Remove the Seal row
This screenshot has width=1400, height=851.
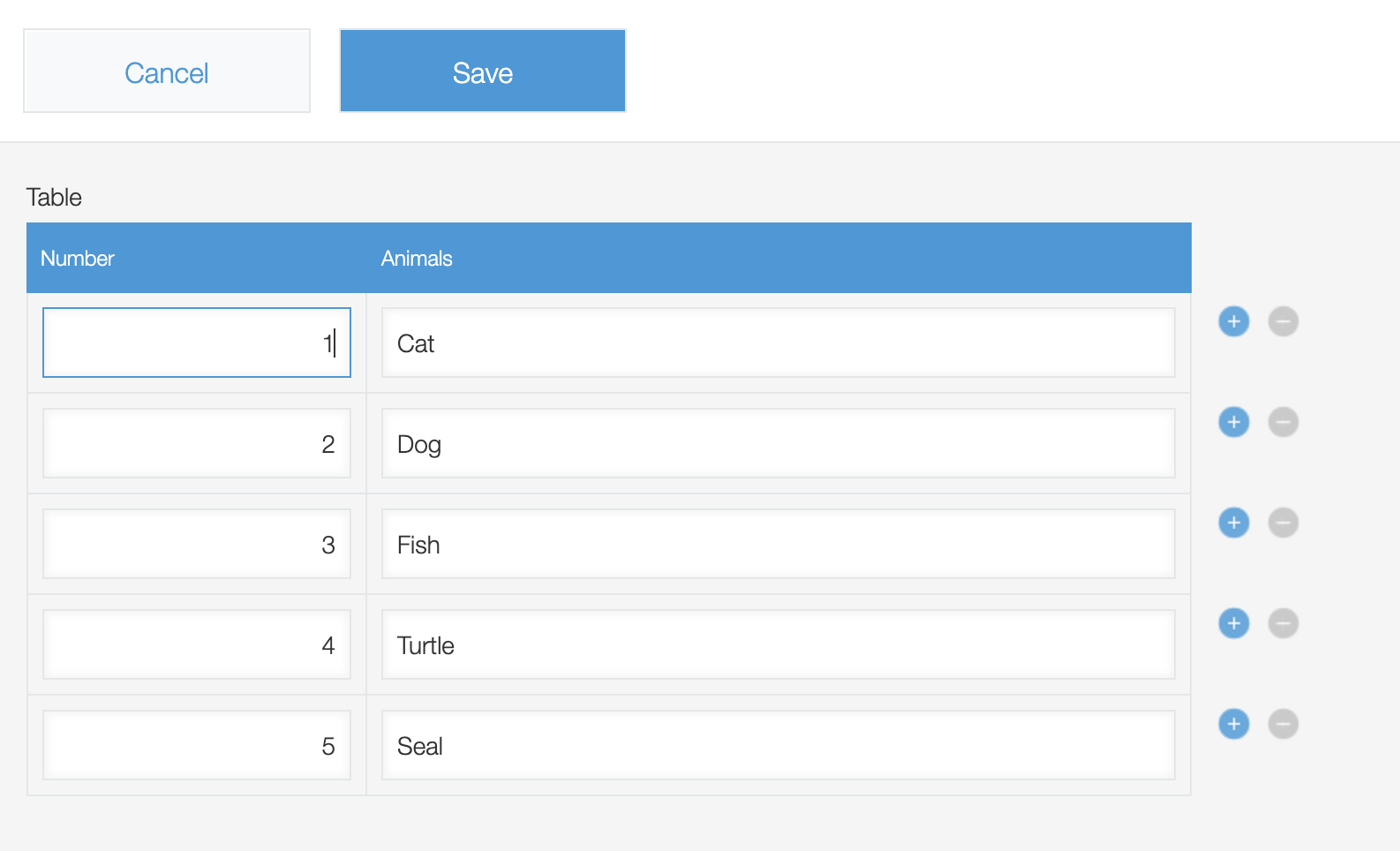1283,724
